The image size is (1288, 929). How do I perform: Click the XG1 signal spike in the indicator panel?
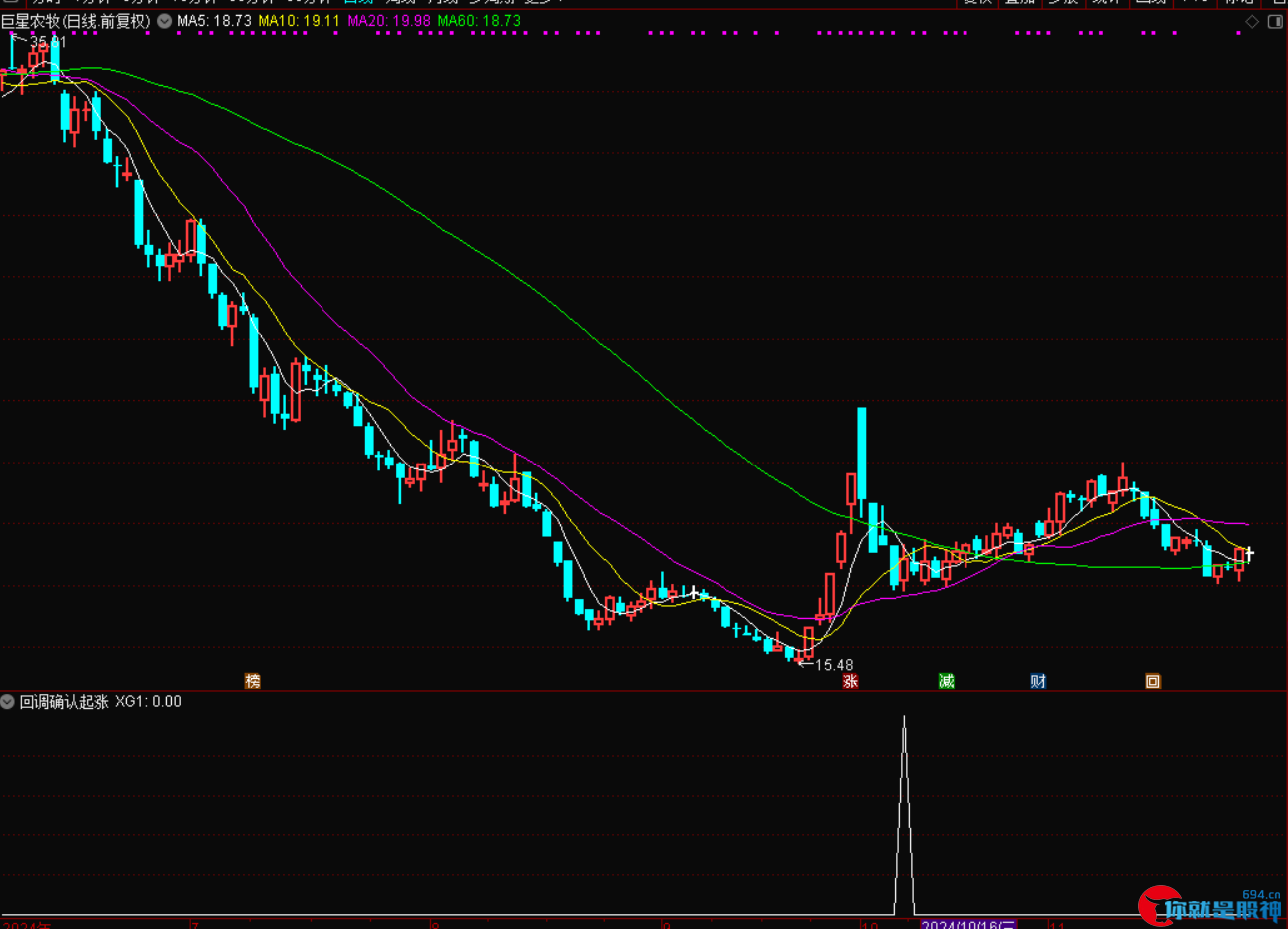click(x=904, y=814)
